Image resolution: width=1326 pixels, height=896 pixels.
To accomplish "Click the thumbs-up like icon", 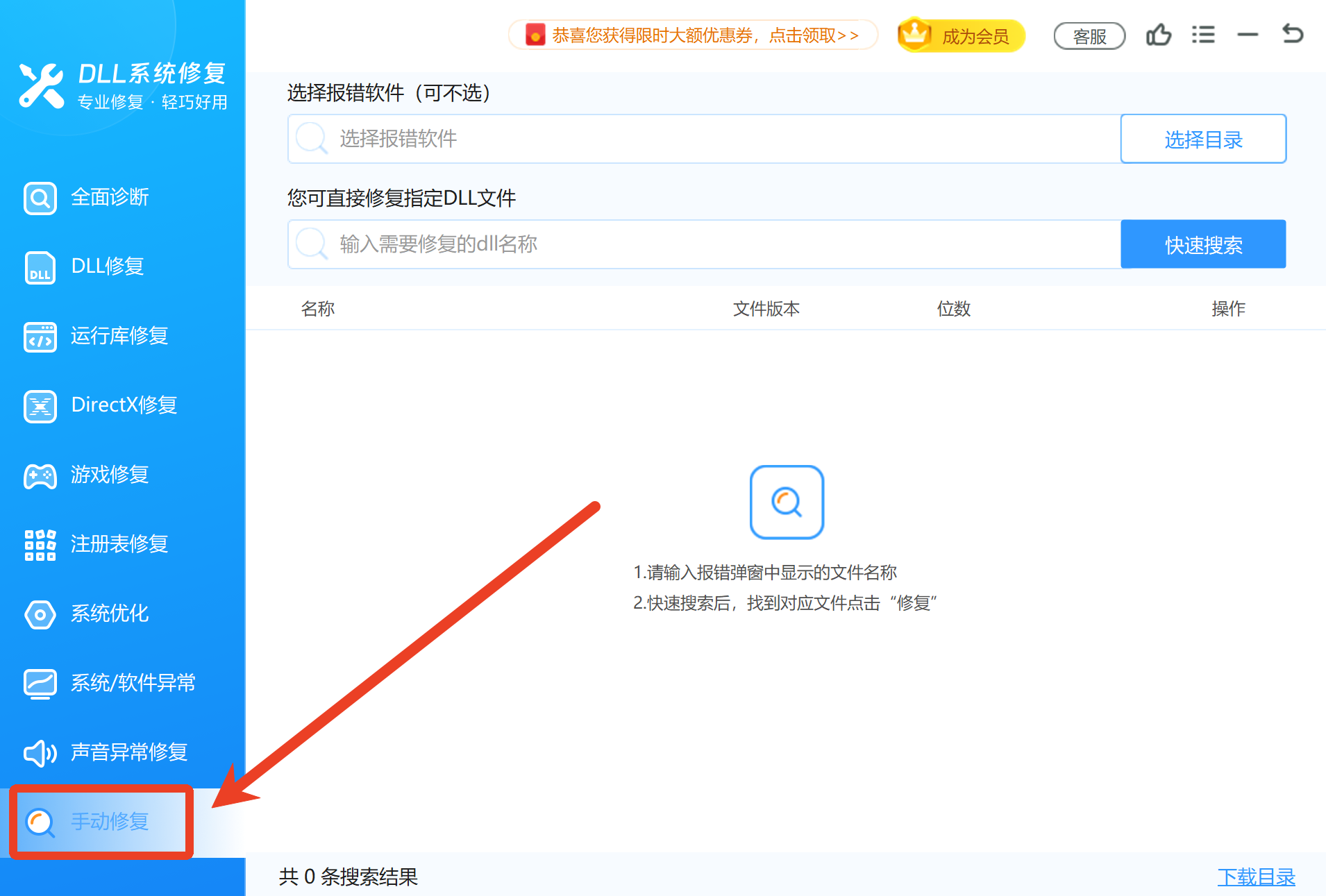I will click(x=1158, y=35).
